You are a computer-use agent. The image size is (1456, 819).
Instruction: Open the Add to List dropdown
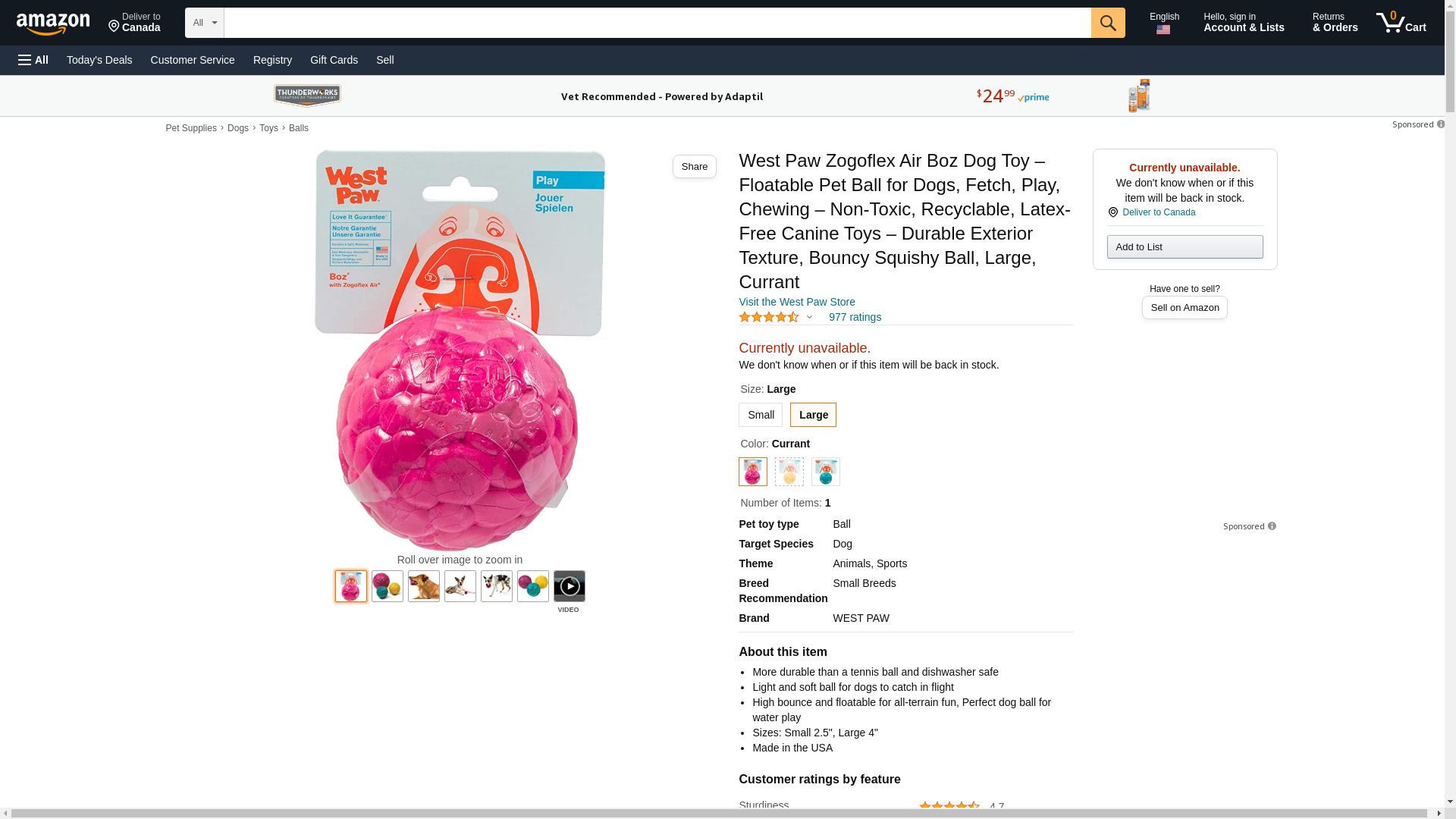point(1185,247)
